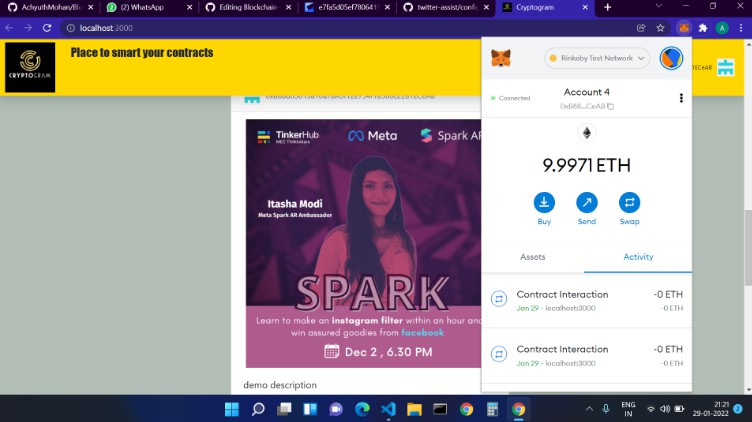Click the share page icon in address bar
This screenshot has width=752, height=422.
640,28
